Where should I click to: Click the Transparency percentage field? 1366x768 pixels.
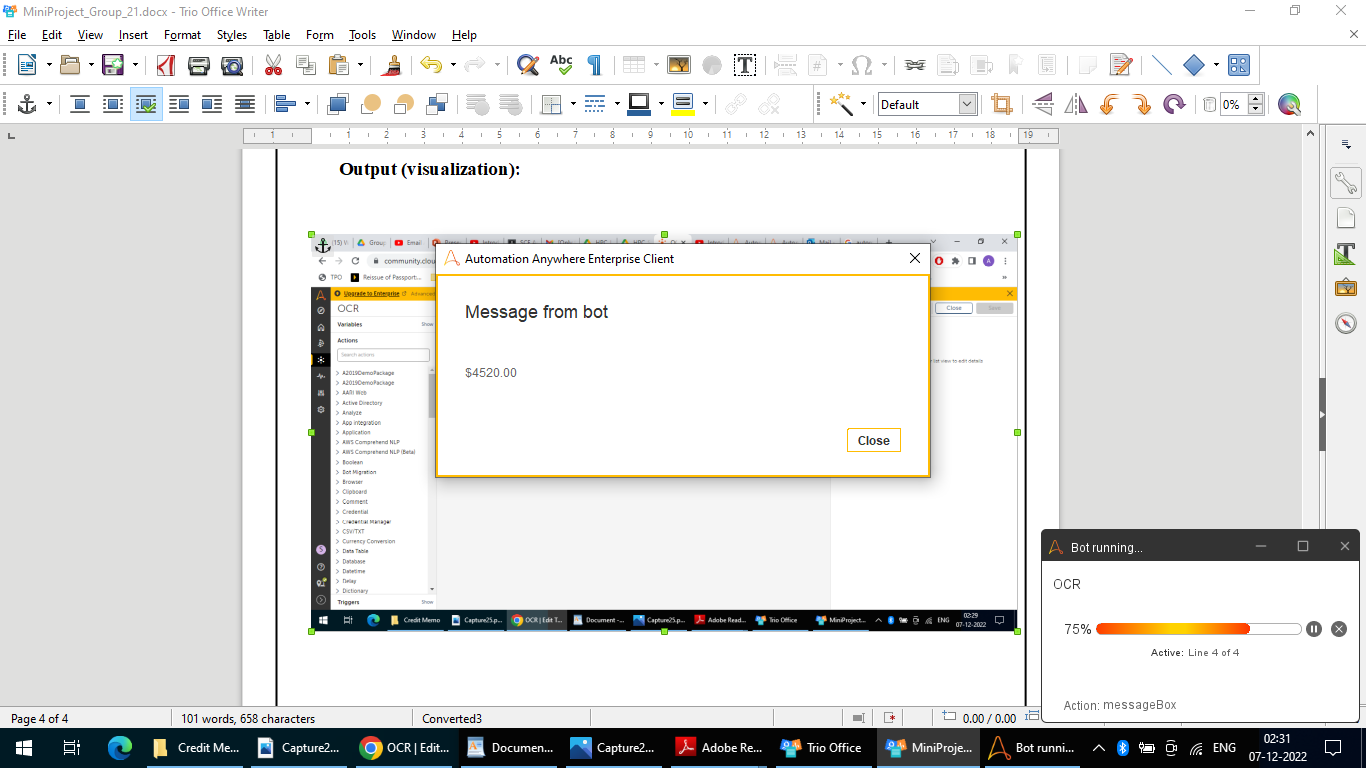1233,104
